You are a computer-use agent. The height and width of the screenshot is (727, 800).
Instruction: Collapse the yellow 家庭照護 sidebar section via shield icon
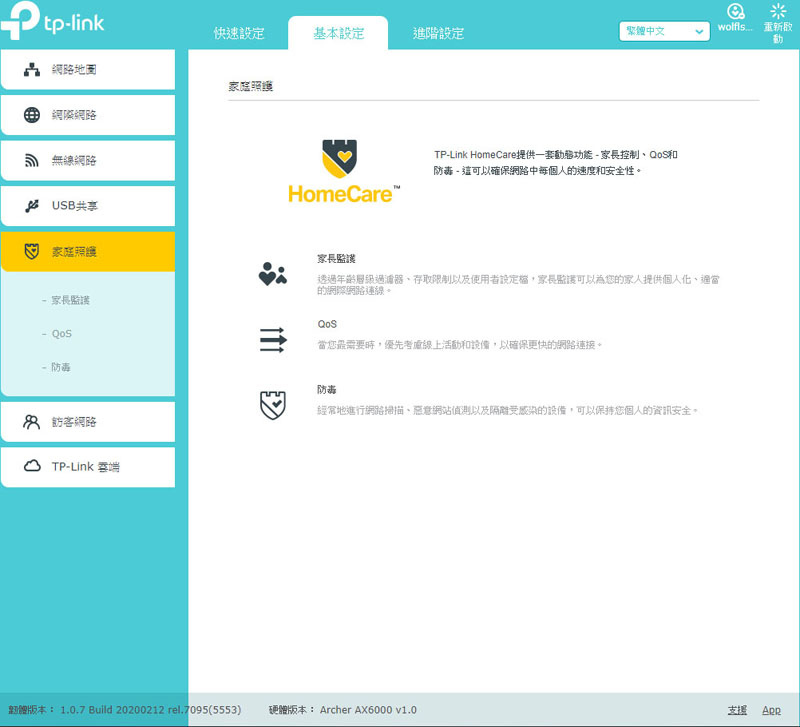click(x=32, y=252)
